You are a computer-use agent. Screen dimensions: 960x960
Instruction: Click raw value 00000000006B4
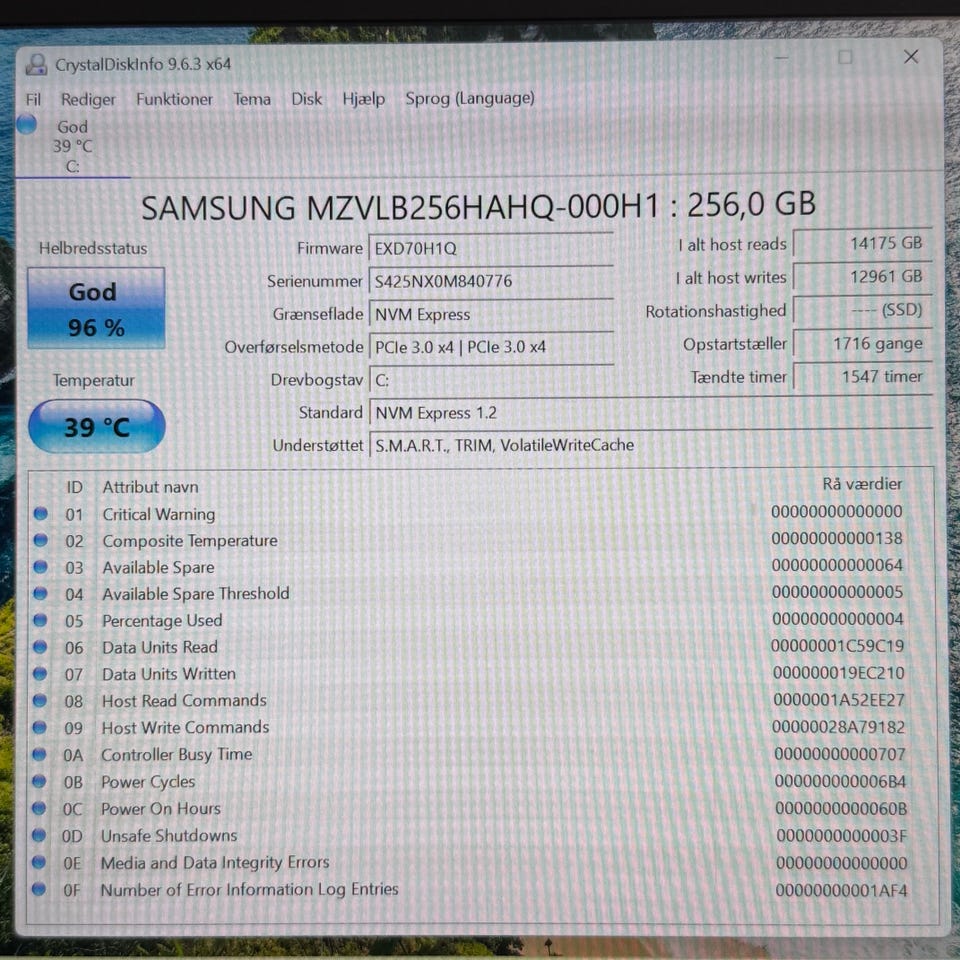coord(840,782)
